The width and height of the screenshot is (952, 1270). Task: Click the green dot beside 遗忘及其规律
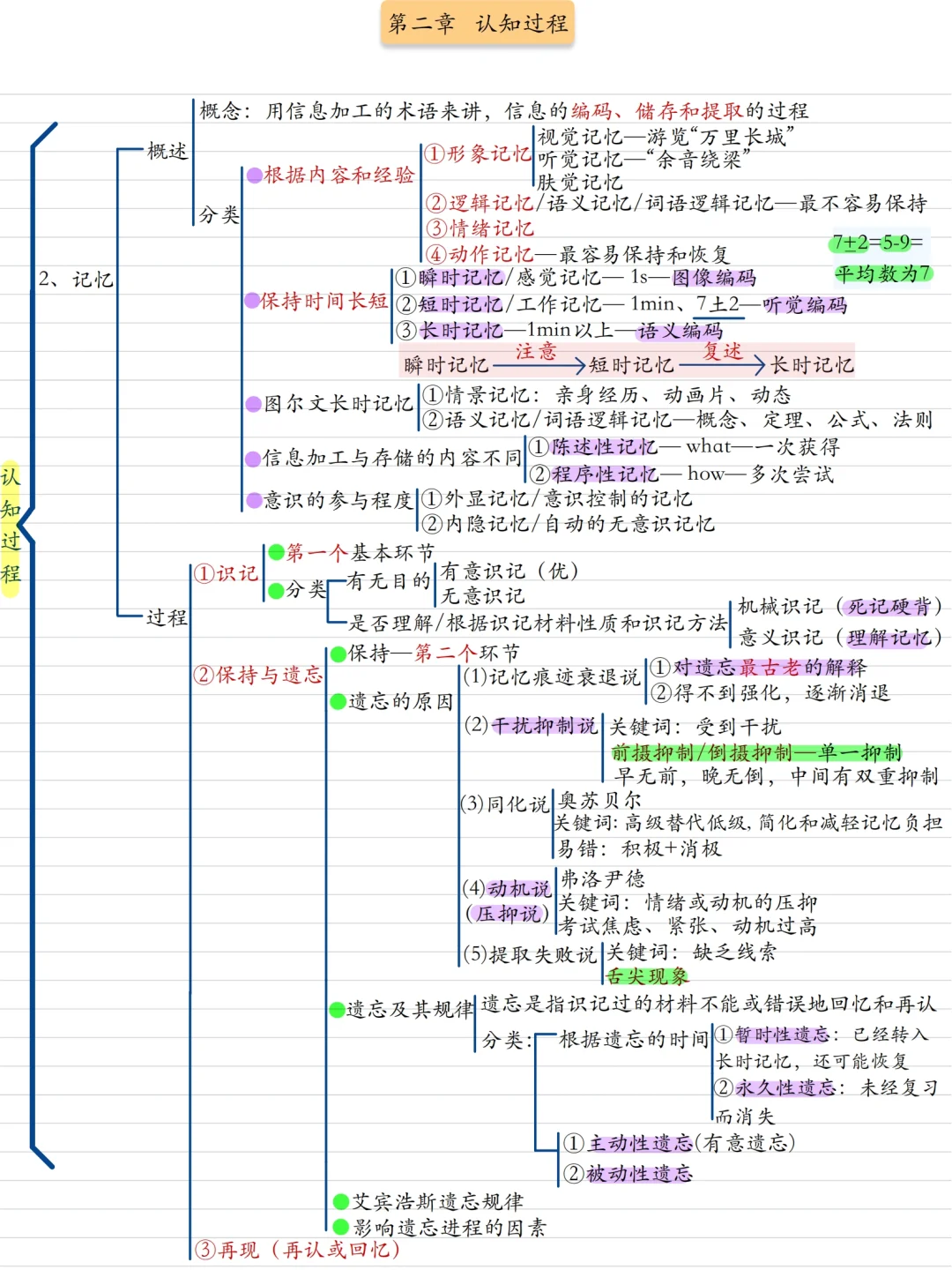[x=338, y=1011]
